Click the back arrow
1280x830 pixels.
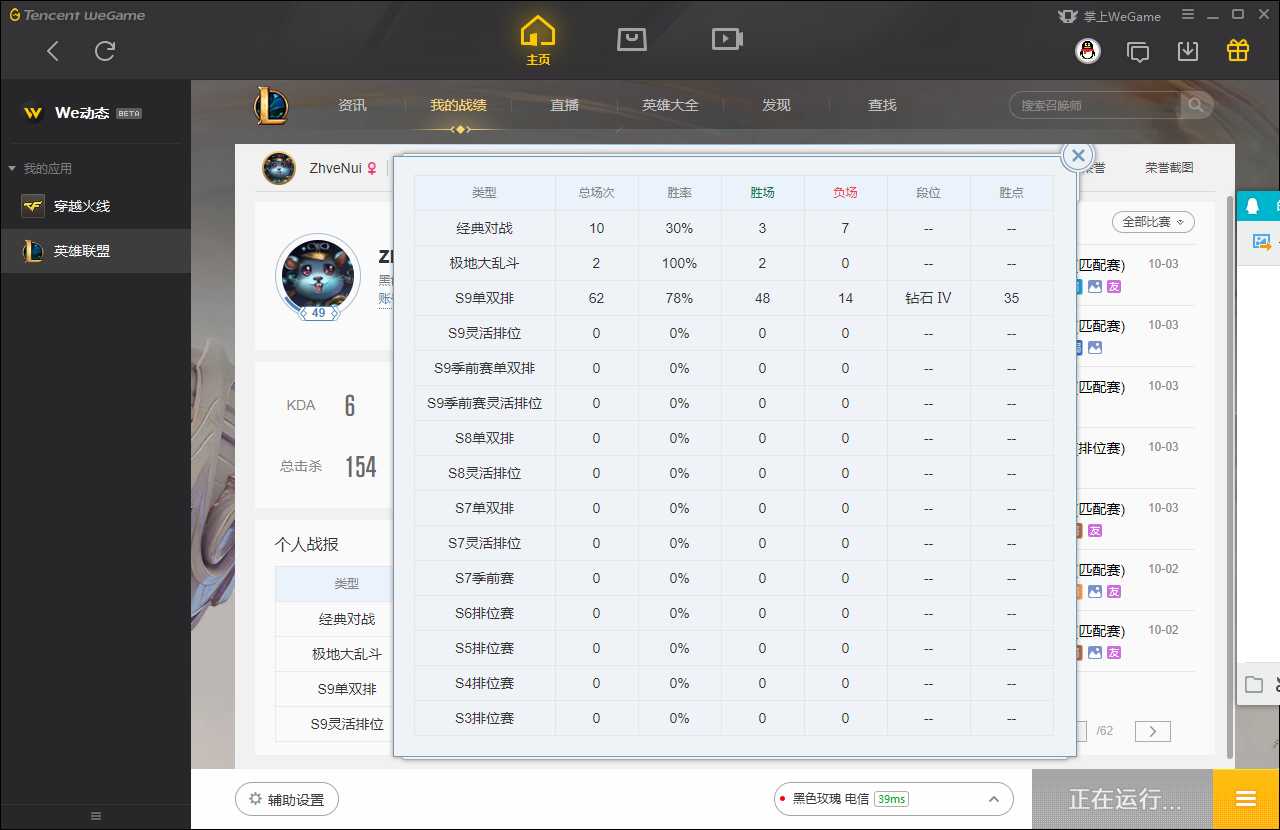[x=53, y=51]
